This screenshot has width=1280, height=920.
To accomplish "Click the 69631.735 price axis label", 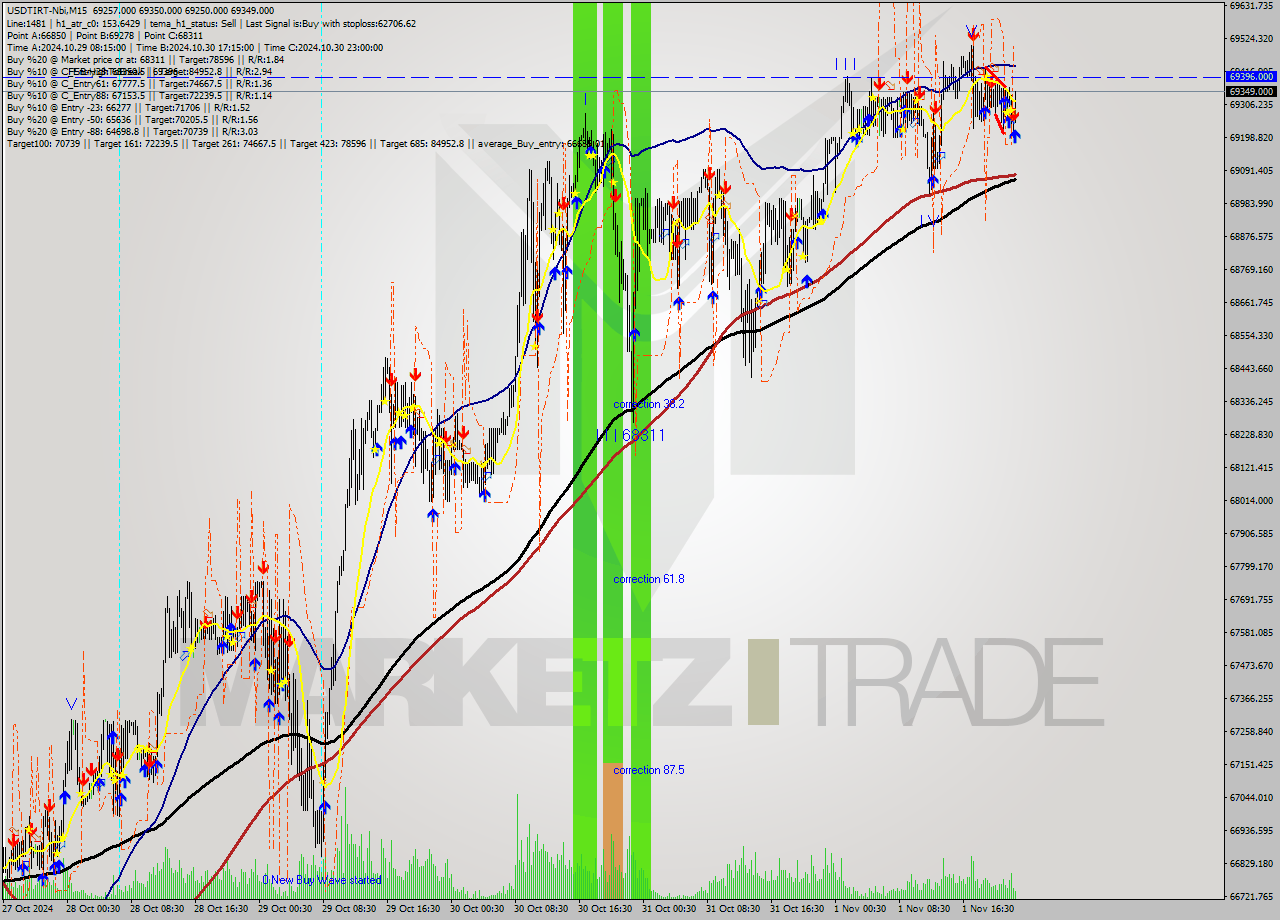I will point(1251,5).
